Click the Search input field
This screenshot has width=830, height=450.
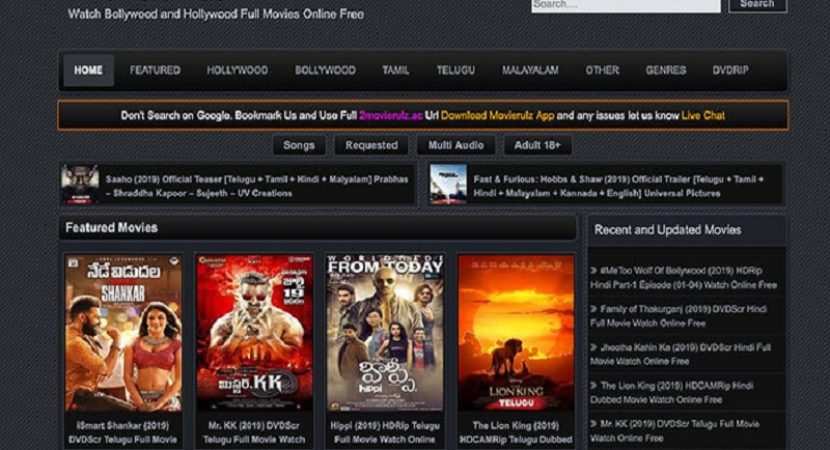click(626, 5)
